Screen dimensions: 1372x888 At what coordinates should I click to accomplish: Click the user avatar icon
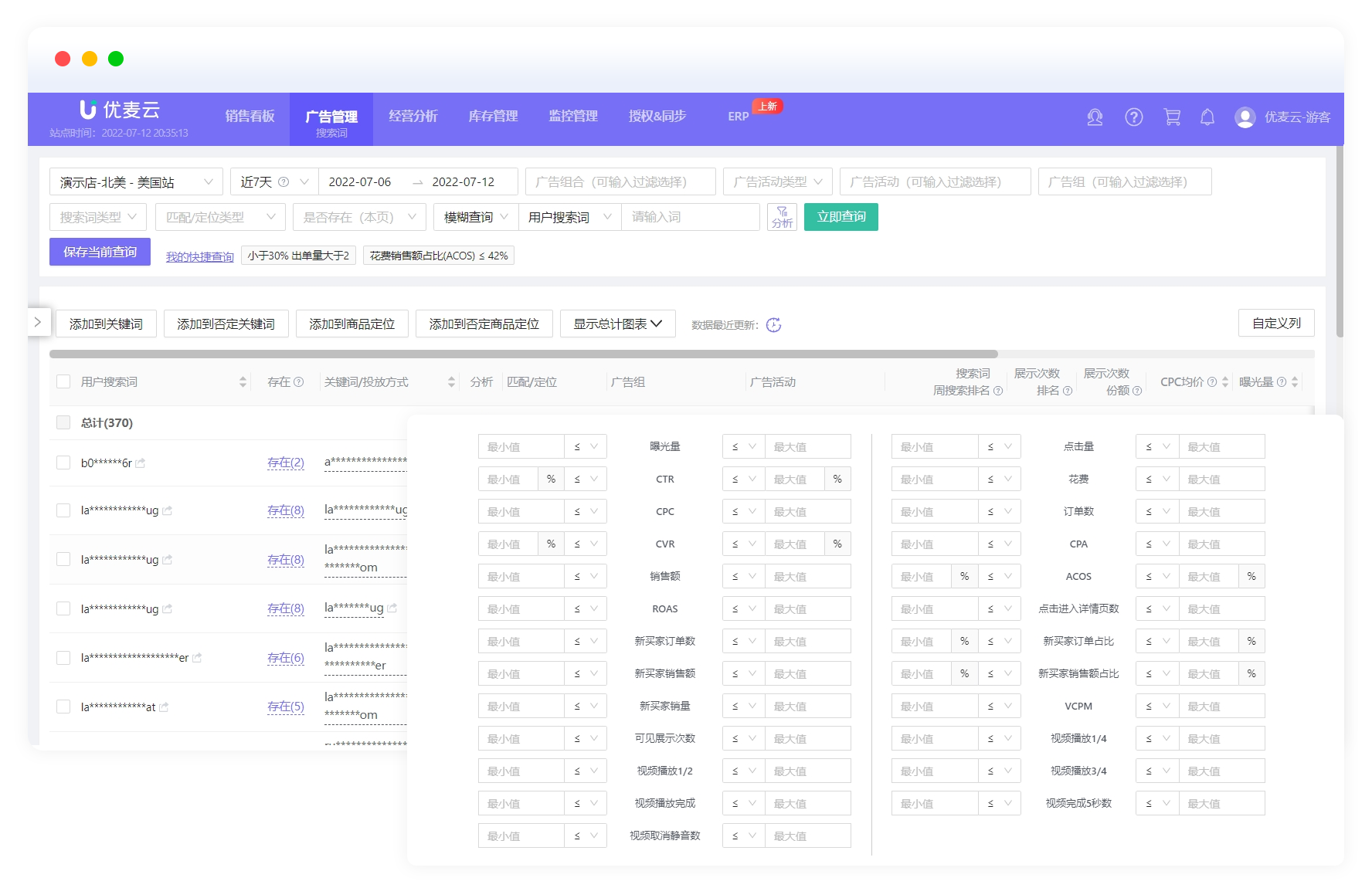1245,117
